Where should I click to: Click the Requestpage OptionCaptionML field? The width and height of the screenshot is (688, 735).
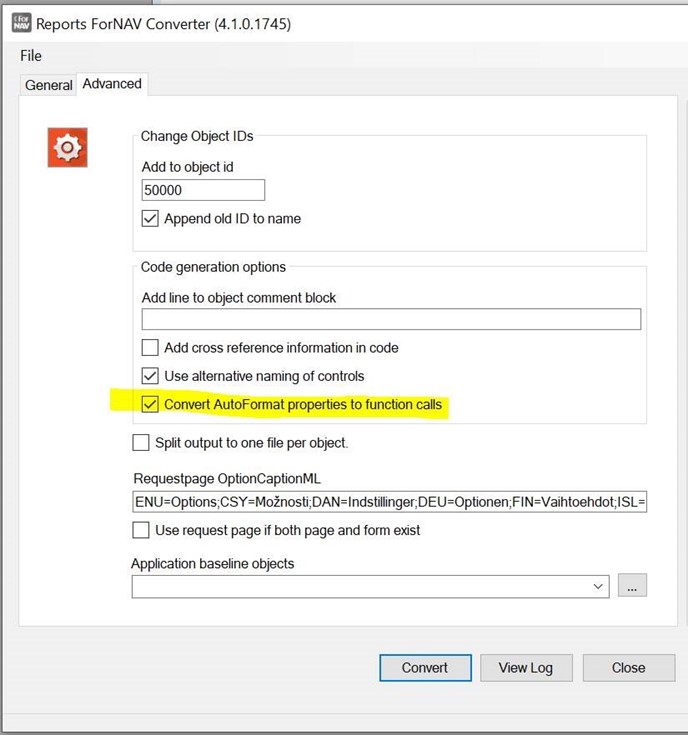tap(389, 502)
